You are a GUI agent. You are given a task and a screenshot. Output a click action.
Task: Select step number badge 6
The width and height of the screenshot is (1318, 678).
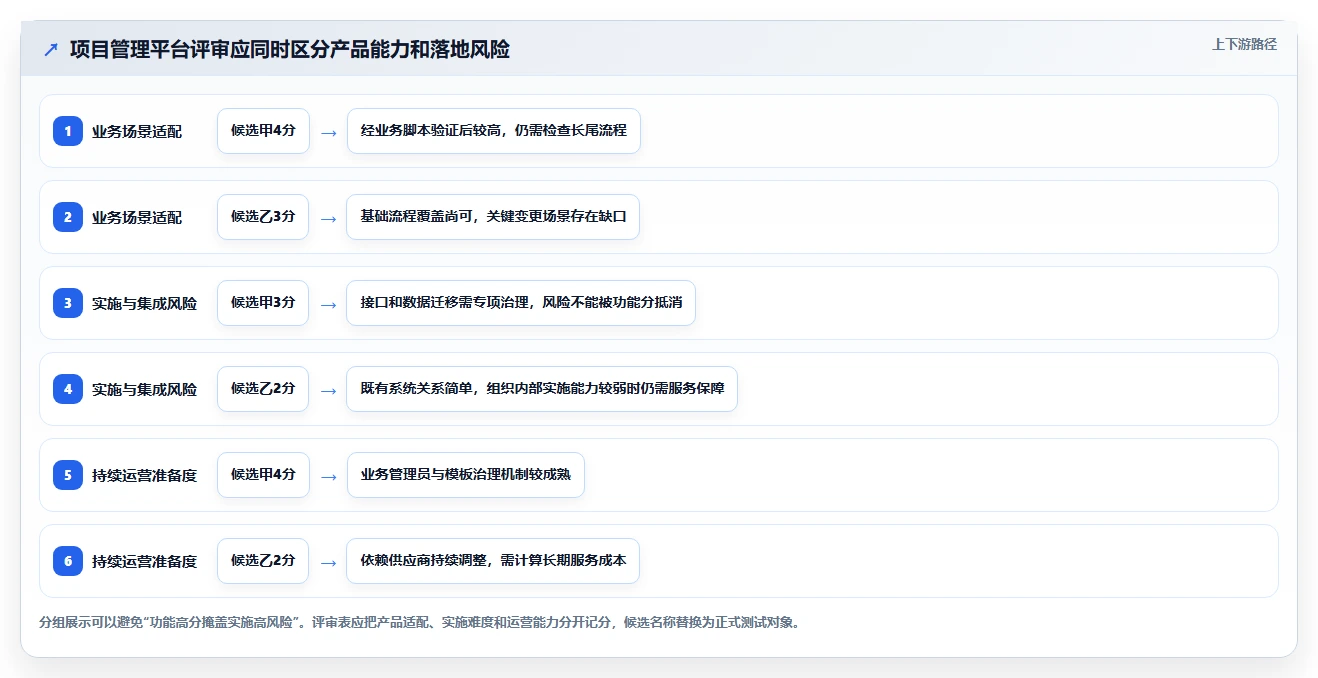68,561
